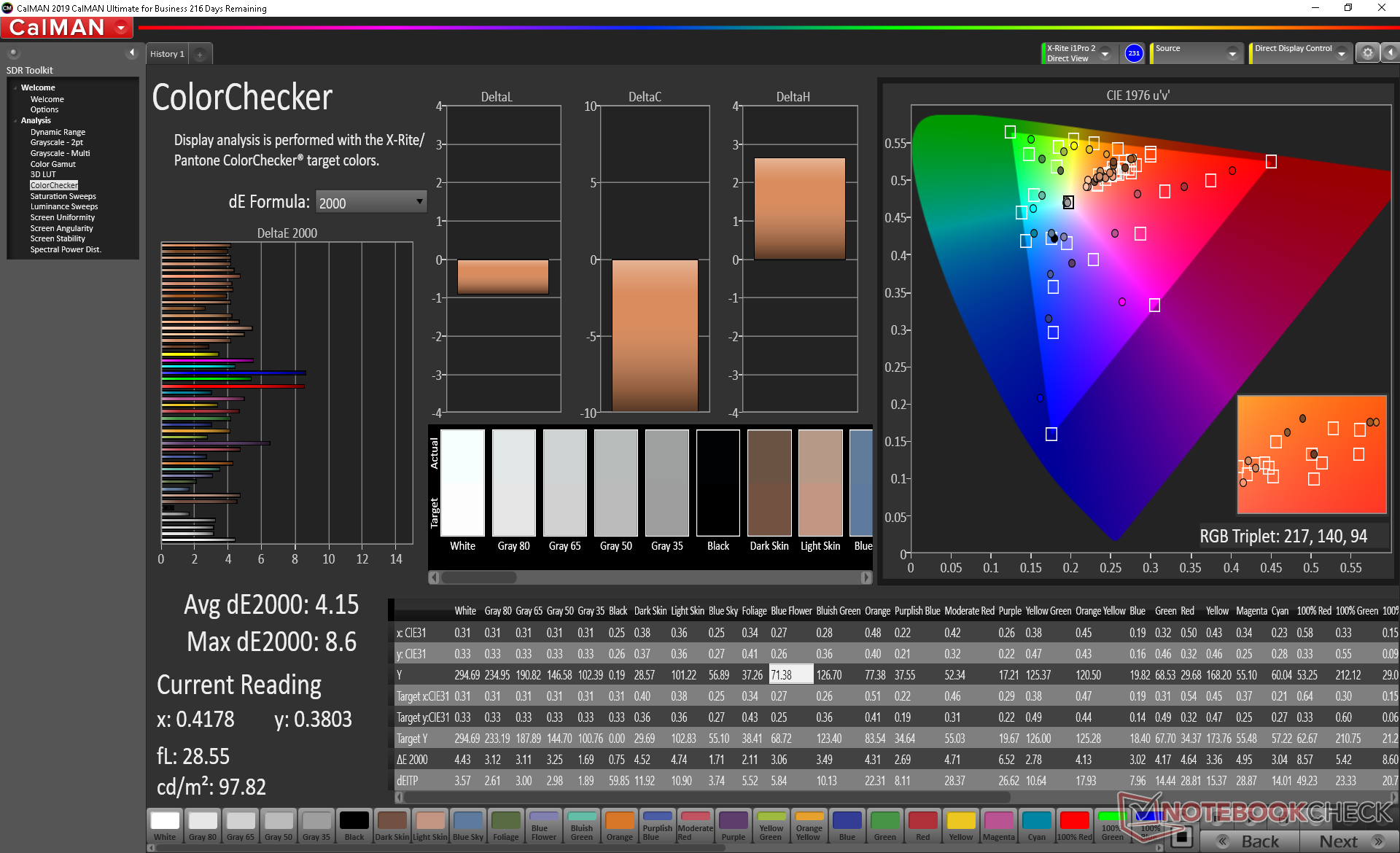
Task: Expand the Source dropdown
Action: click(1232, 54)
